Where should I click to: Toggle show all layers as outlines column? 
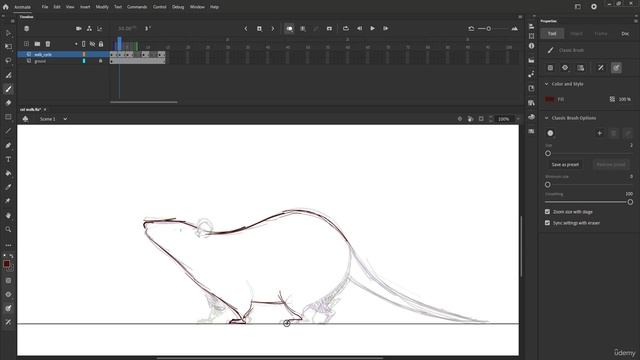click(x=84, y=44)
